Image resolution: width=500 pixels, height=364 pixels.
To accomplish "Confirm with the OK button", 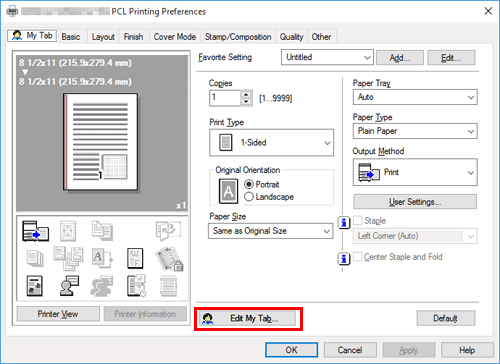I will click(x=291, y=350).
